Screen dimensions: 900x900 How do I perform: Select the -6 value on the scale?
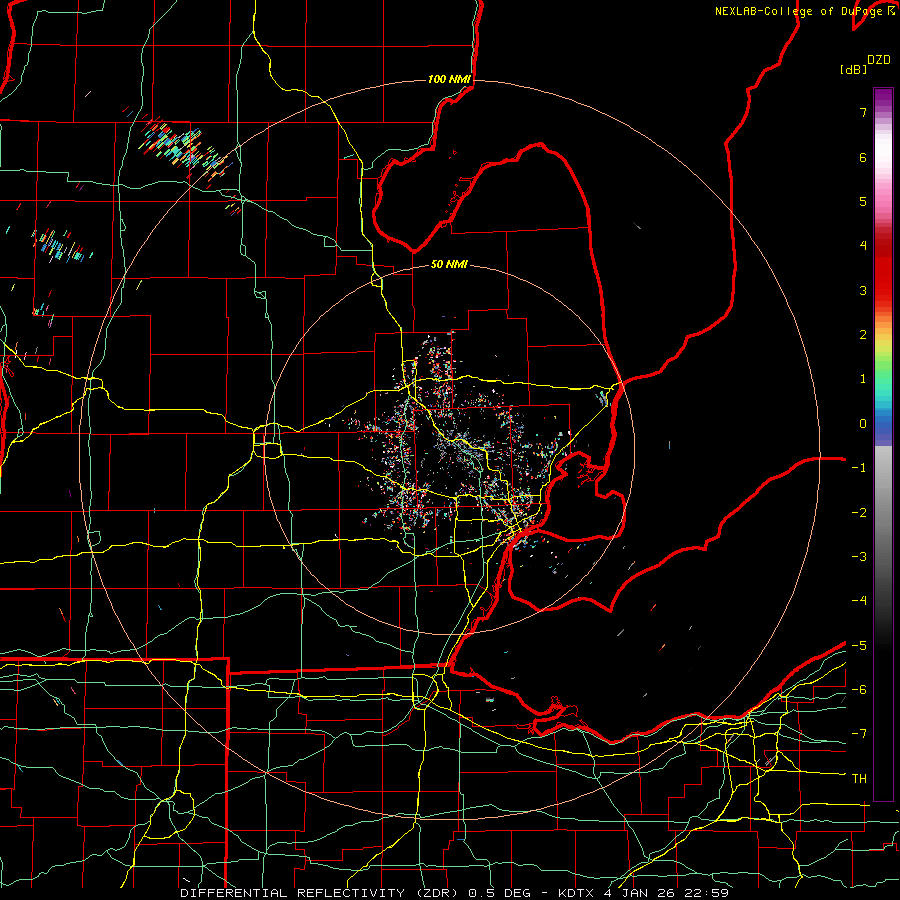(859, 690)
